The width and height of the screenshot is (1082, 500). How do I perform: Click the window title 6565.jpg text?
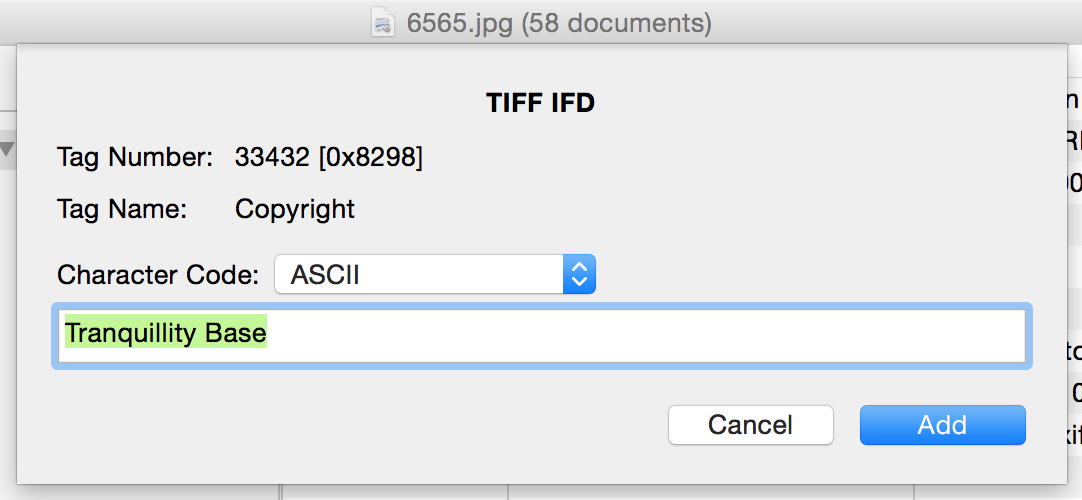click(x=460, y=24)
